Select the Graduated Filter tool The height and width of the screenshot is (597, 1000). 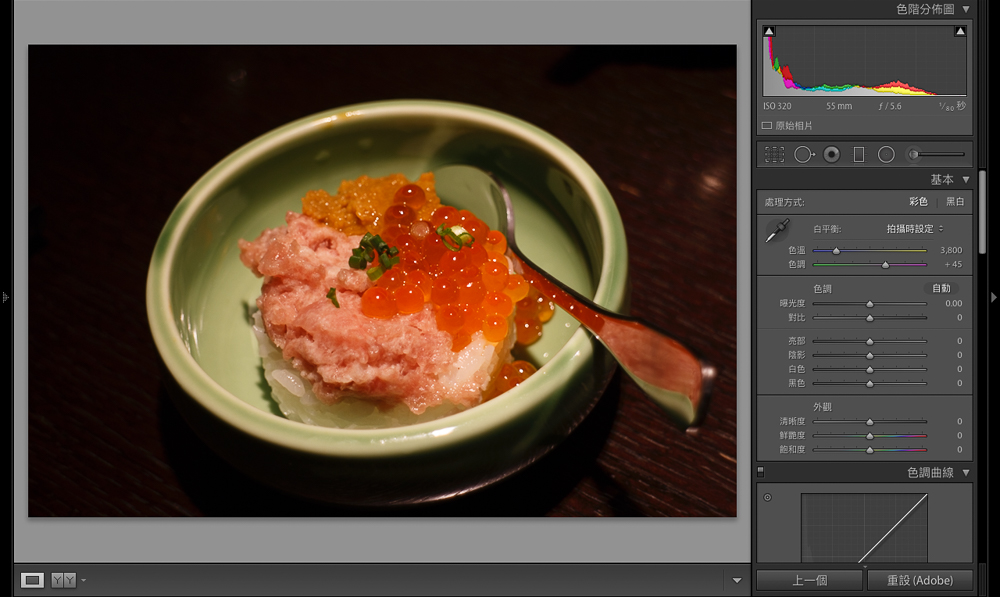[858, 154]
